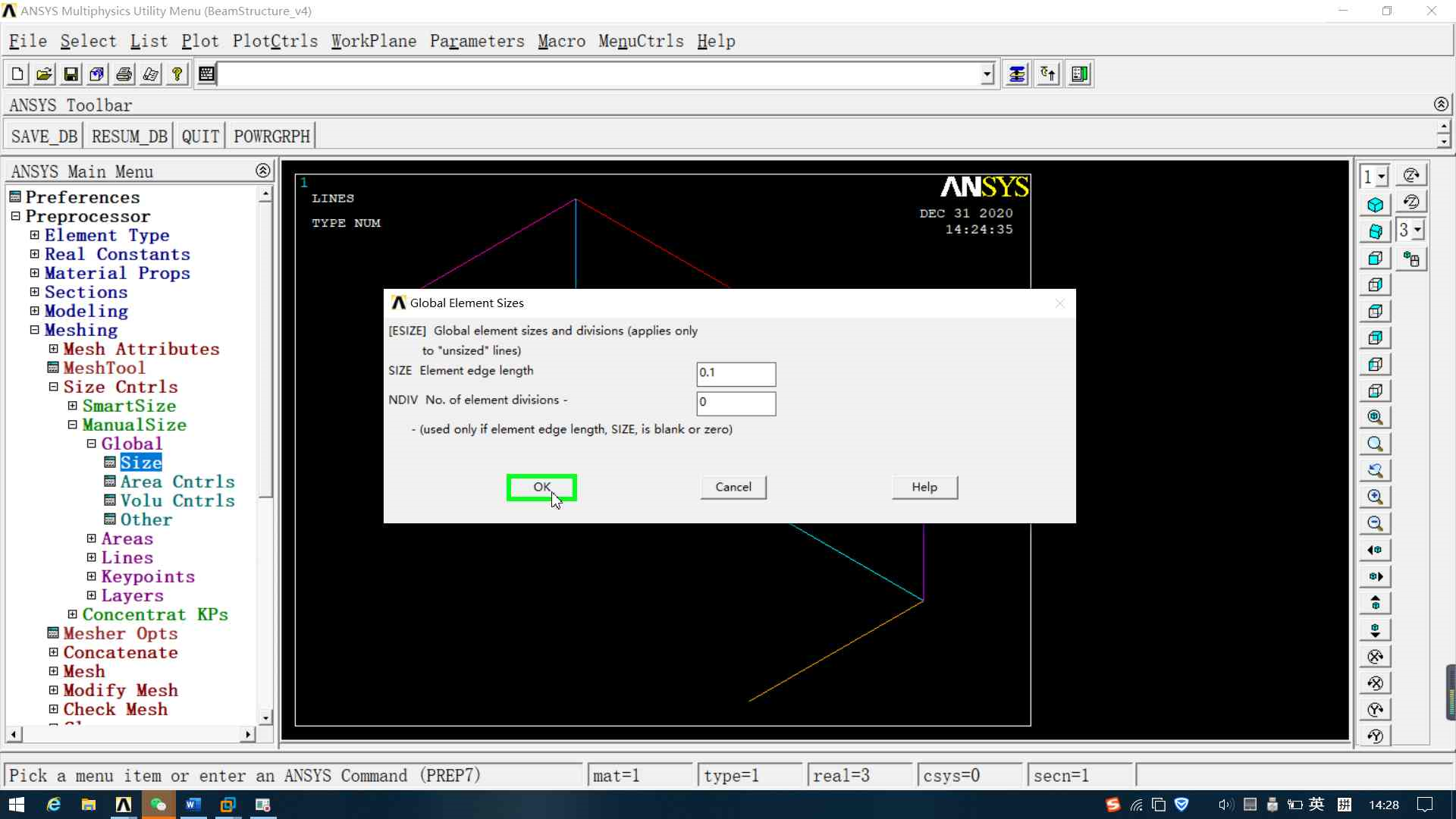Click the open folder icon in toolbar
Screen dimensions: 1456x819
(44, 74)
